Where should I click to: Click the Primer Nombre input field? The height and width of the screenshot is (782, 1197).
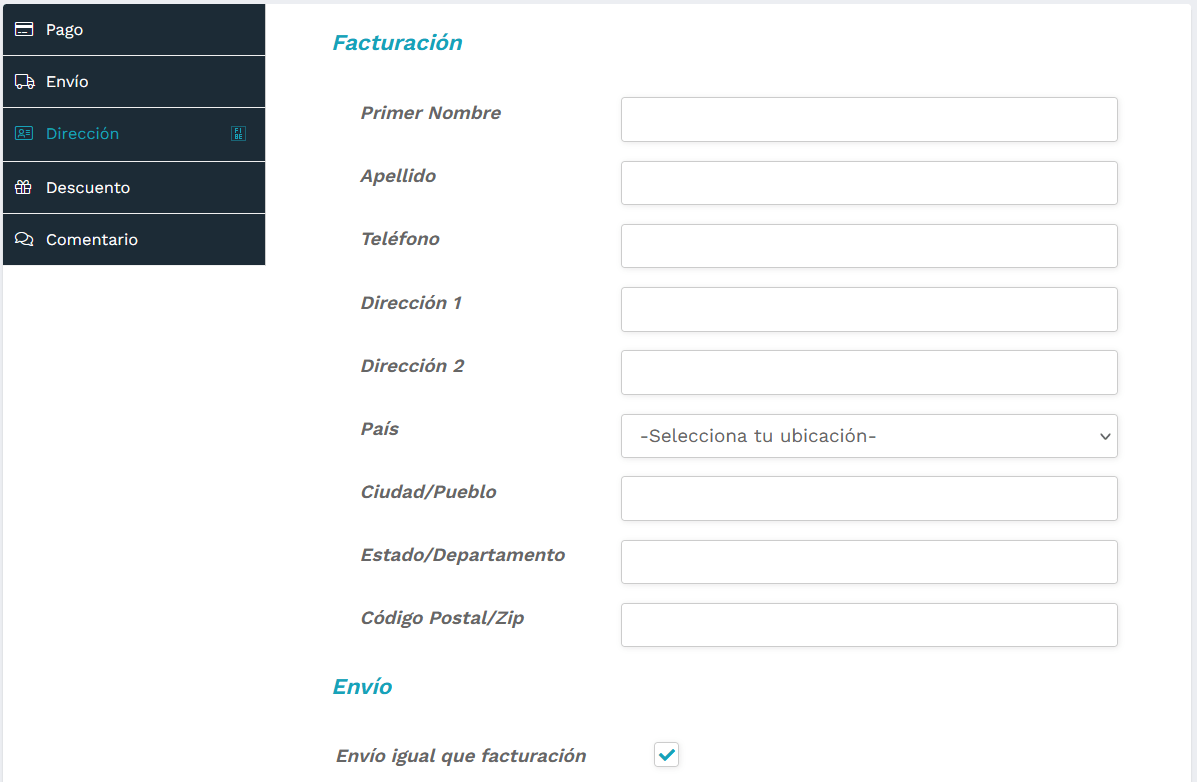[x=868, y=119]
